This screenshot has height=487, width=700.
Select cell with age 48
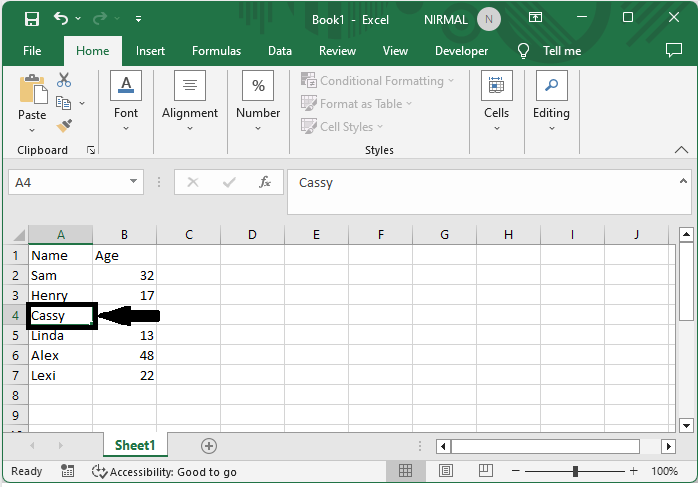[x=125, y=355]
